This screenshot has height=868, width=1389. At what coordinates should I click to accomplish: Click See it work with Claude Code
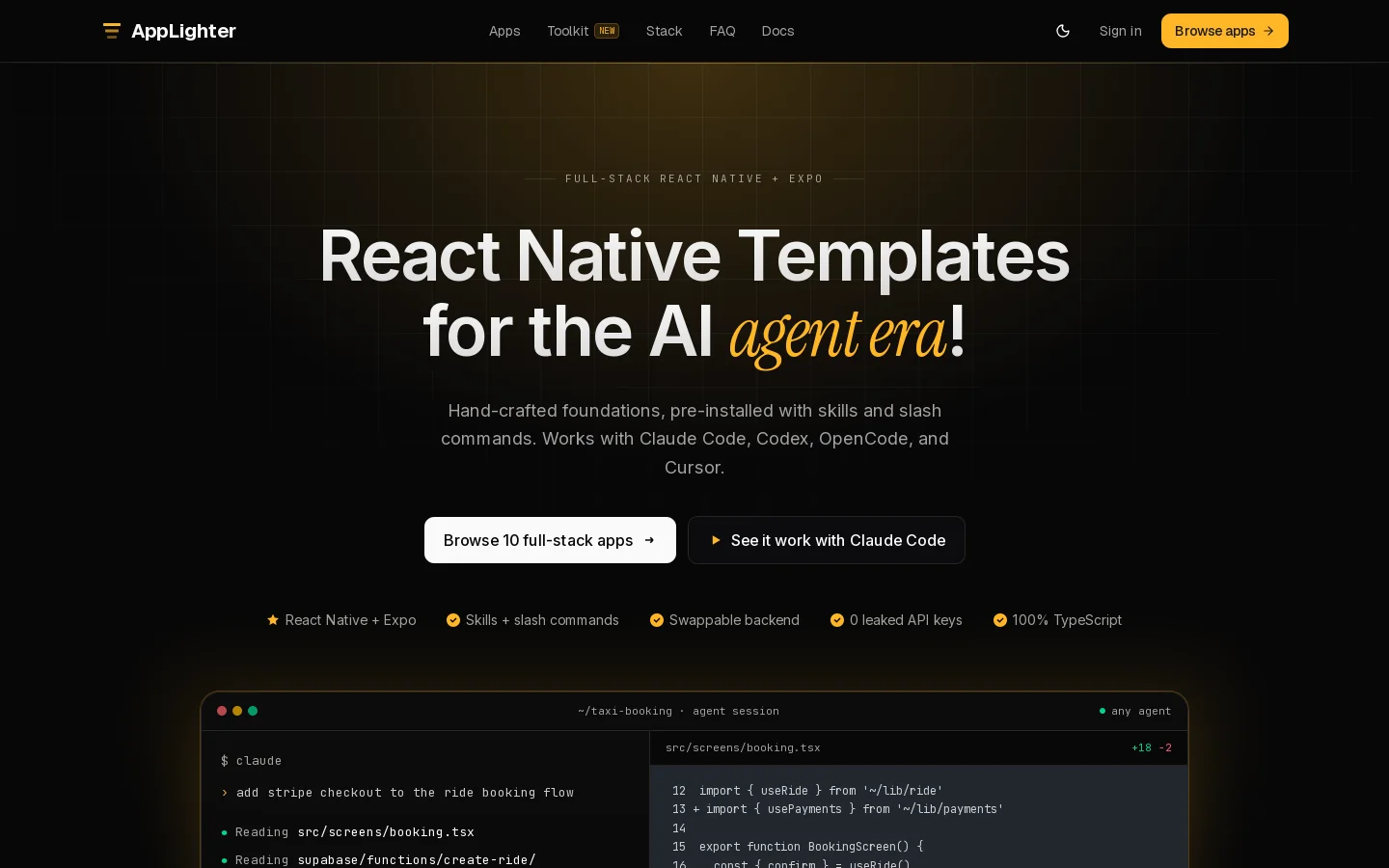(827, 540)
